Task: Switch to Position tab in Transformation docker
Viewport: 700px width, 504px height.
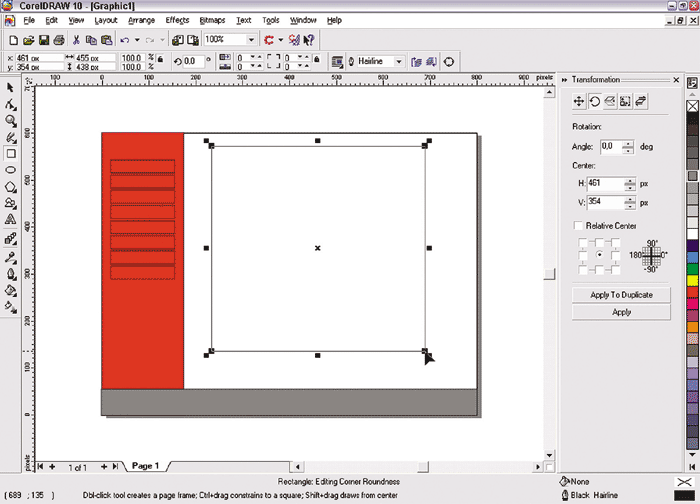Action: coord(578,101)
